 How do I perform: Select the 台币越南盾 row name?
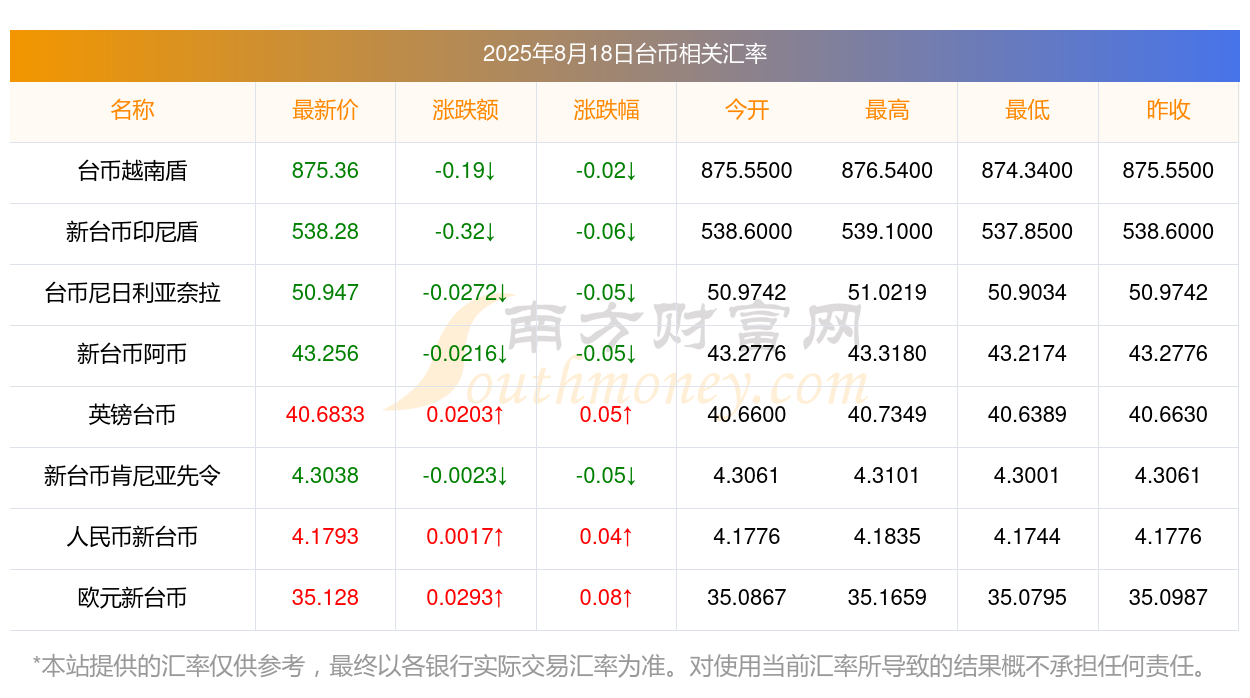click(x=132, y=171)
